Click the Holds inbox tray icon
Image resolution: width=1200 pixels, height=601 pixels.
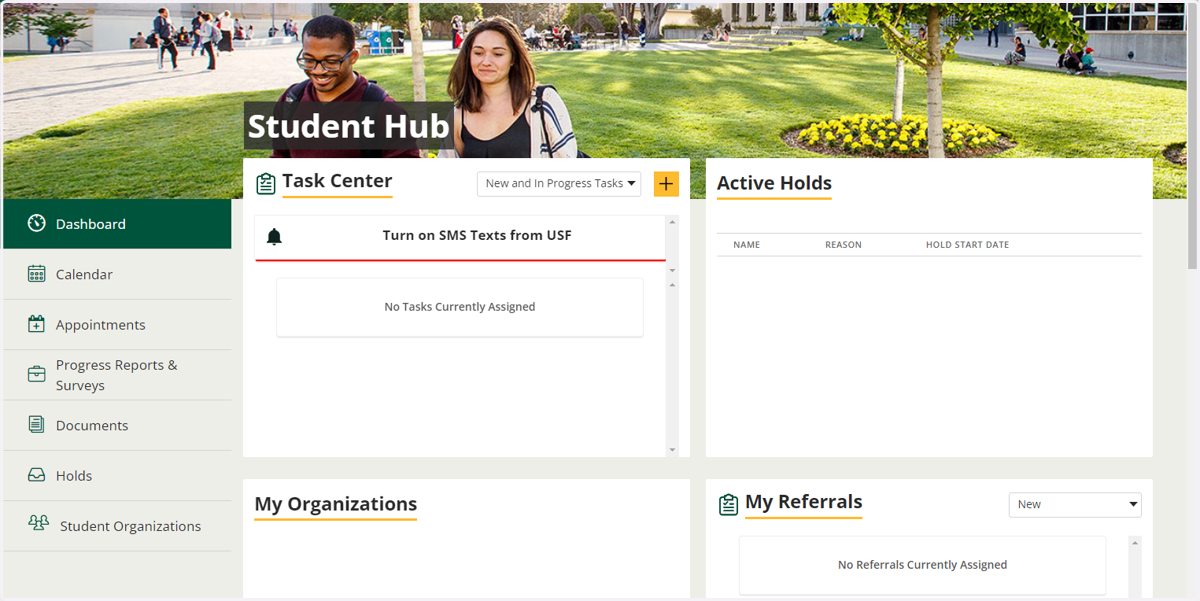tap(37, 476)
